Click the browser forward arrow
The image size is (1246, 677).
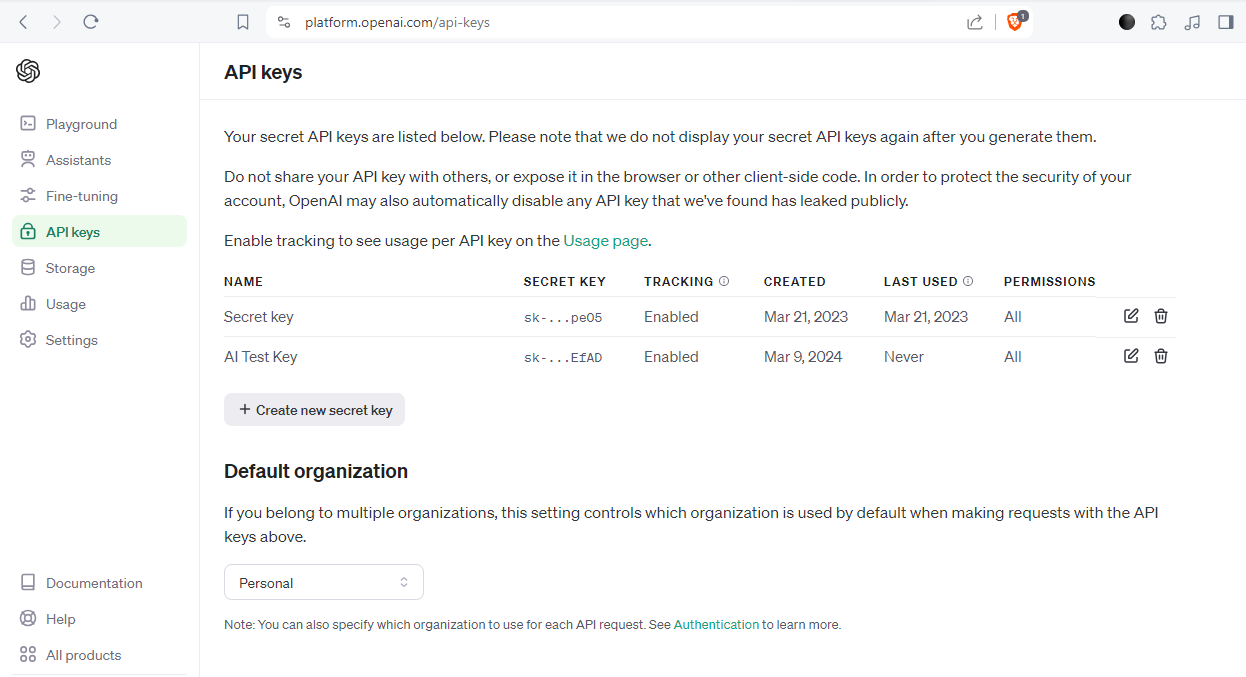point(56,21)
